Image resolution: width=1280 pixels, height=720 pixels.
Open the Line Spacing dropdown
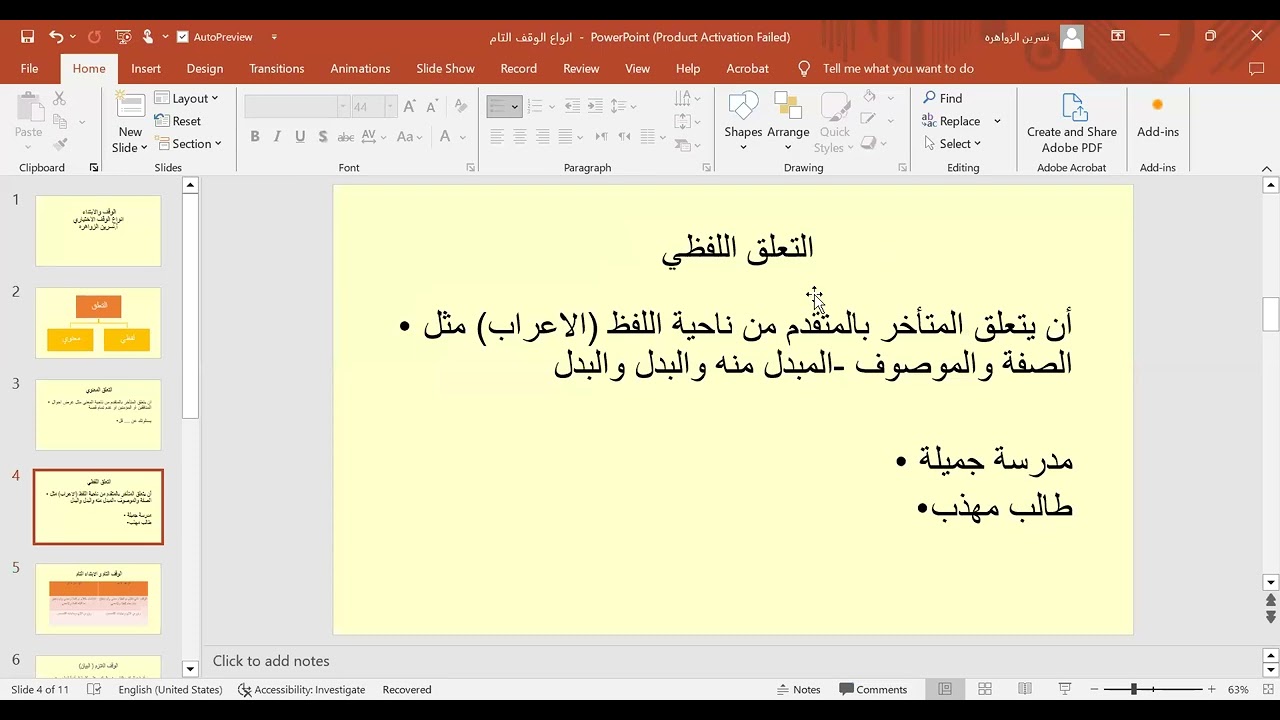pos(623,106)
